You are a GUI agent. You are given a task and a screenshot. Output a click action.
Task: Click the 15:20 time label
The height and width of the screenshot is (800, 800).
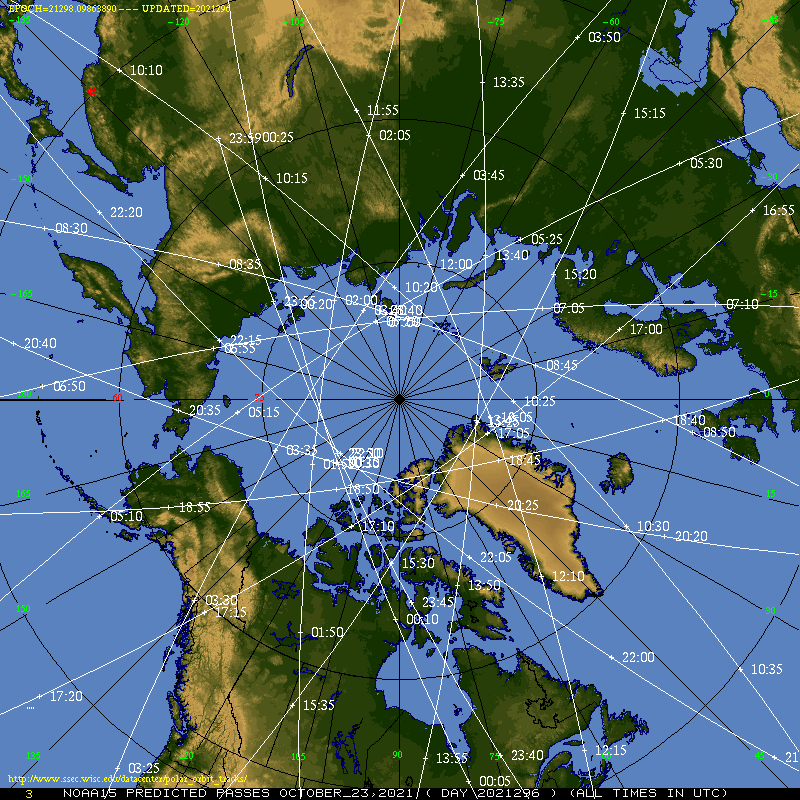tap(580, 274)
